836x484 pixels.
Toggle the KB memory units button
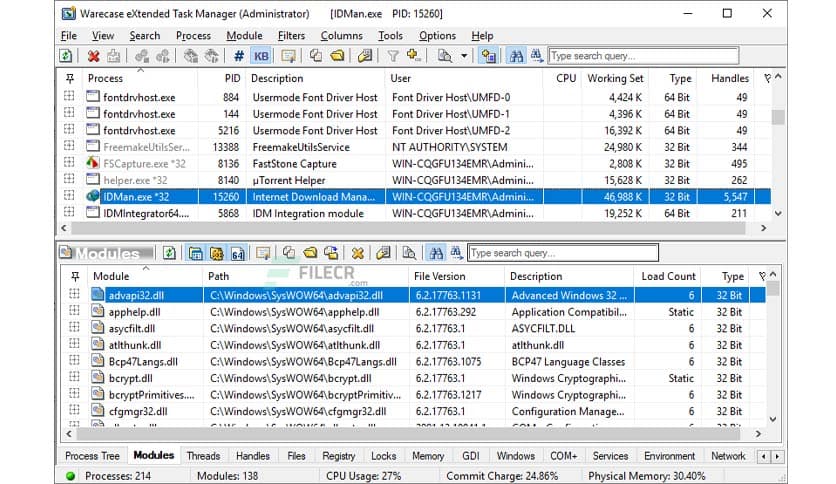(x=261, y=56)
